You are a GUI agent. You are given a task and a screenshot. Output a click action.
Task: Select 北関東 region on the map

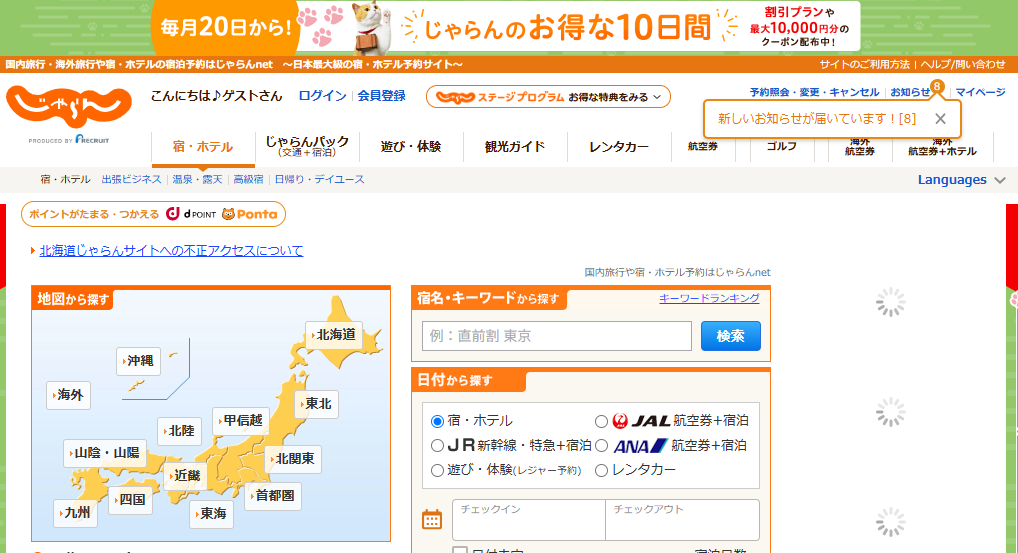tap(293, 459)
